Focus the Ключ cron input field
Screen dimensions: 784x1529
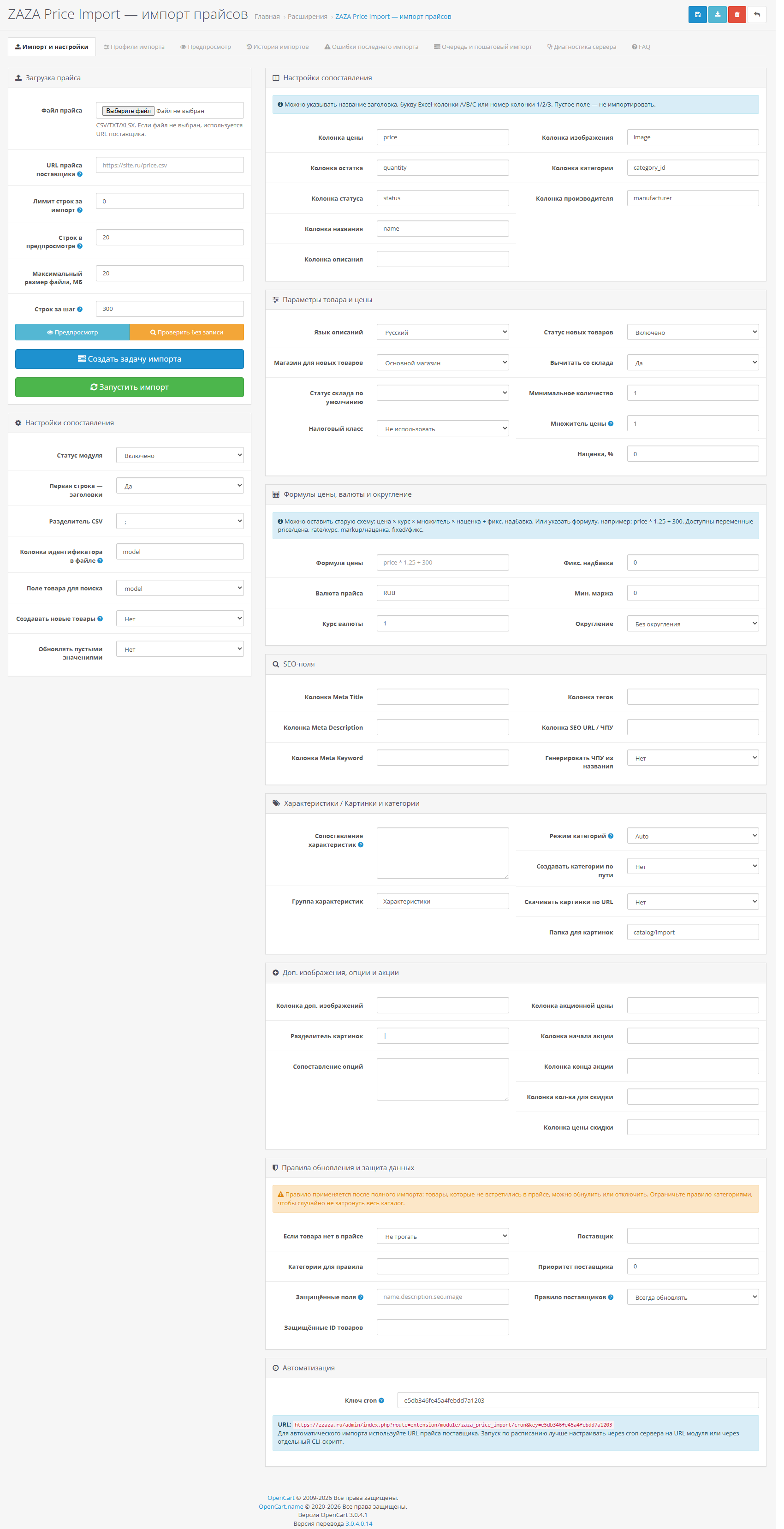[578, 1400]
